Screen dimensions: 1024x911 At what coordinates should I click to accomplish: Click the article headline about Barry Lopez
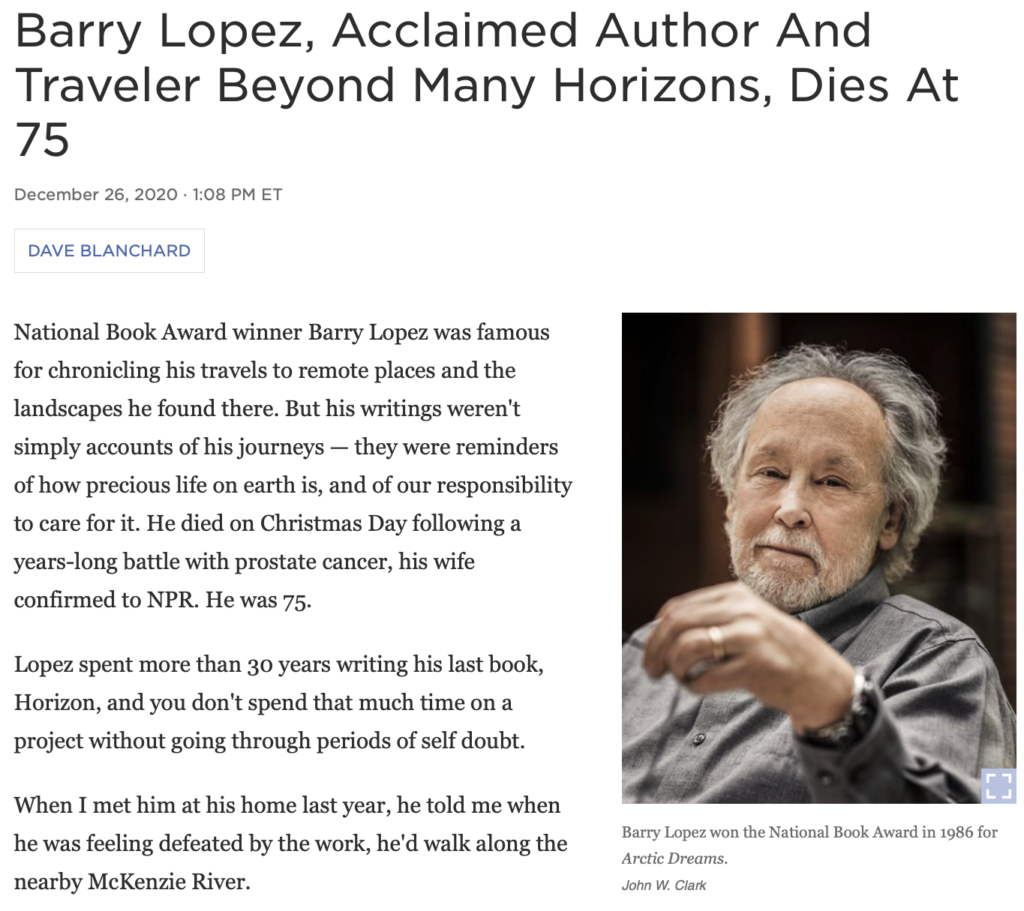486,86
